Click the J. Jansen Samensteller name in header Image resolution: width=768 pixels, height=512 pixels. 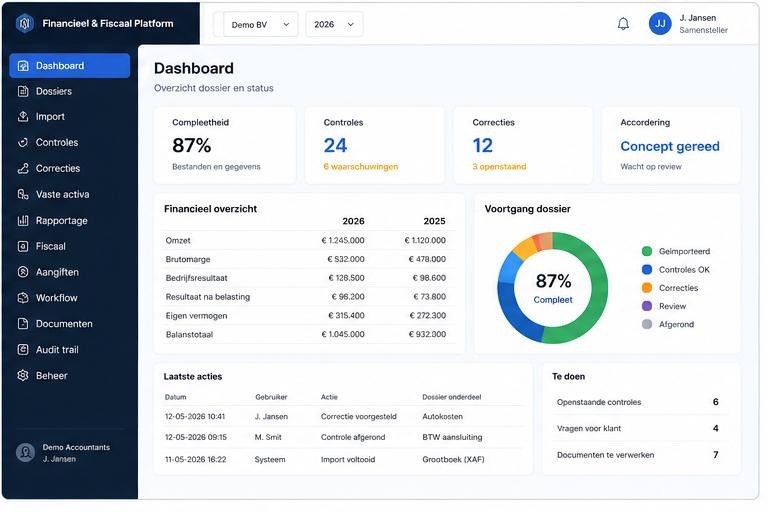pos(703,24)
